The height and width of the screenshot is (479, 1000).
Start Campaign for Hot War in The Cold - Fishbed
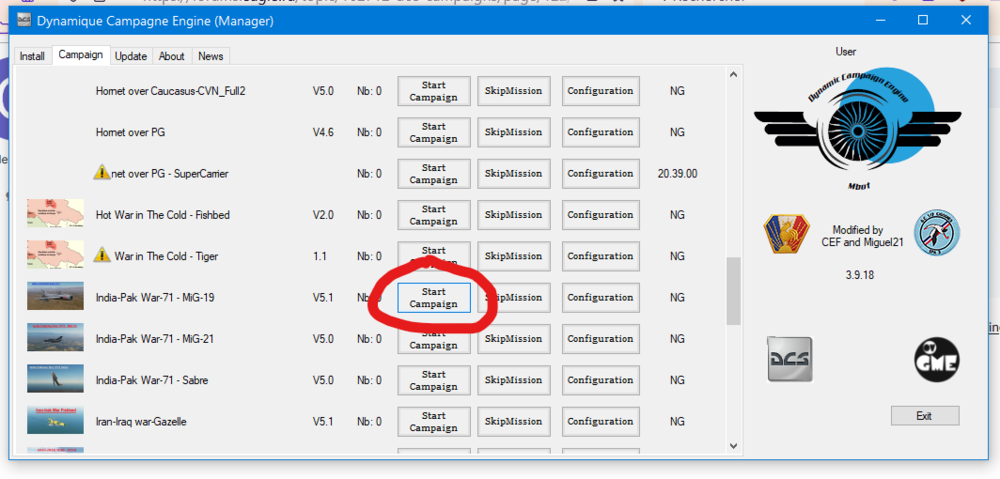(434, 215)
